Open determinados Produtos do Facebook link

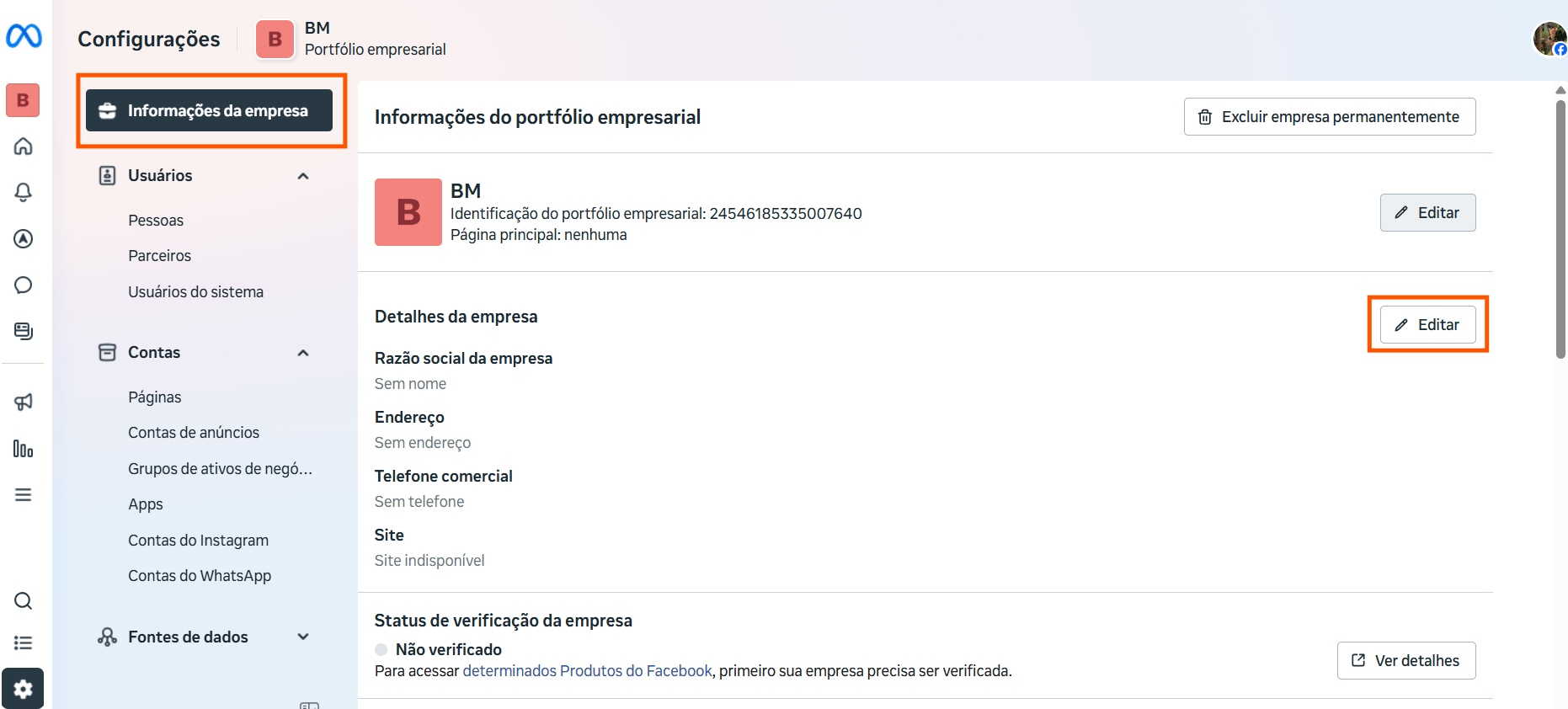pyautogui.click(x=588, y=671)
